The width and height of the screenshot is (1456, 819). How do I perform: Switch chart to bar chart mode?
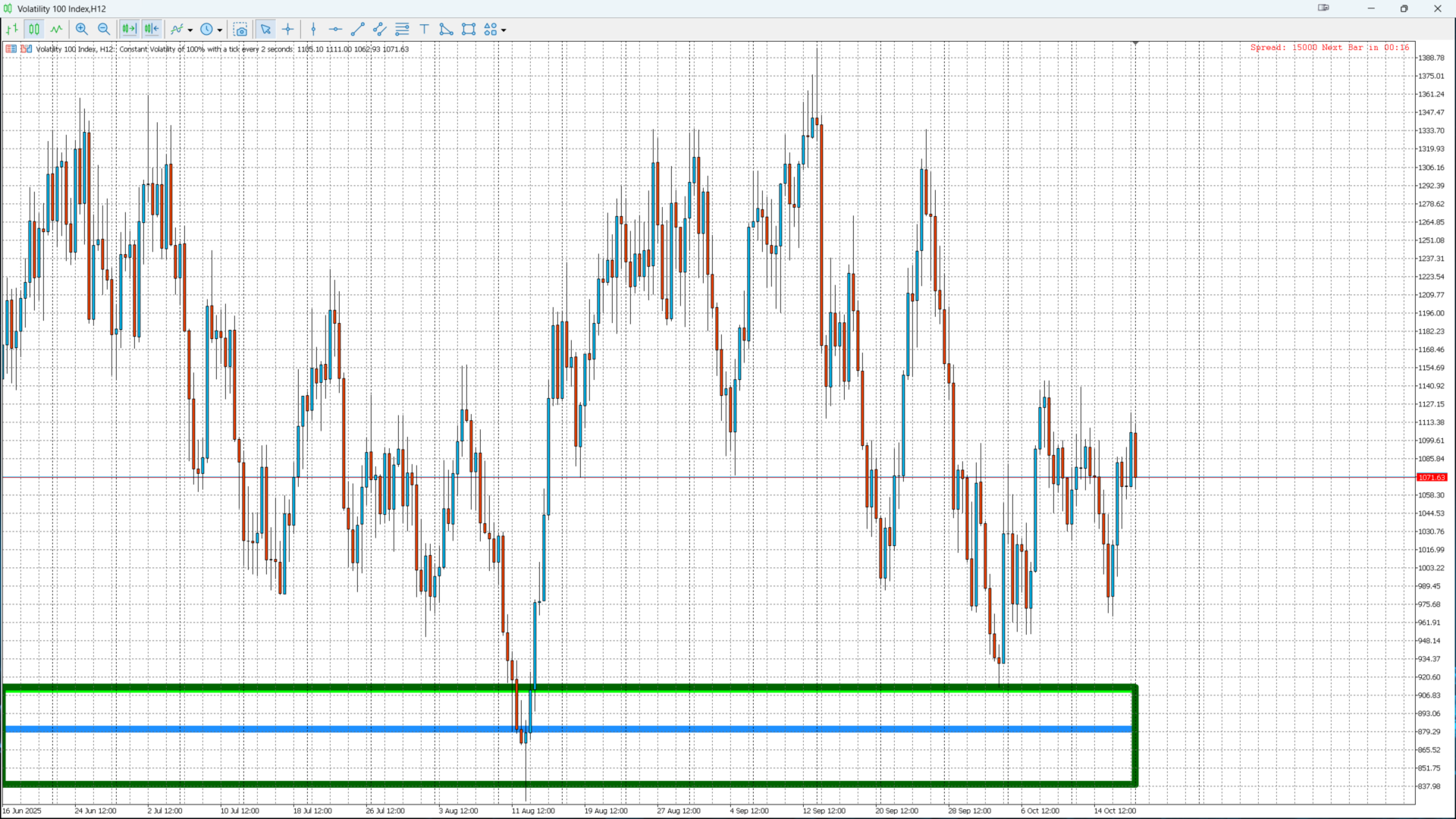pyautogui.click(x=12, y=30)
